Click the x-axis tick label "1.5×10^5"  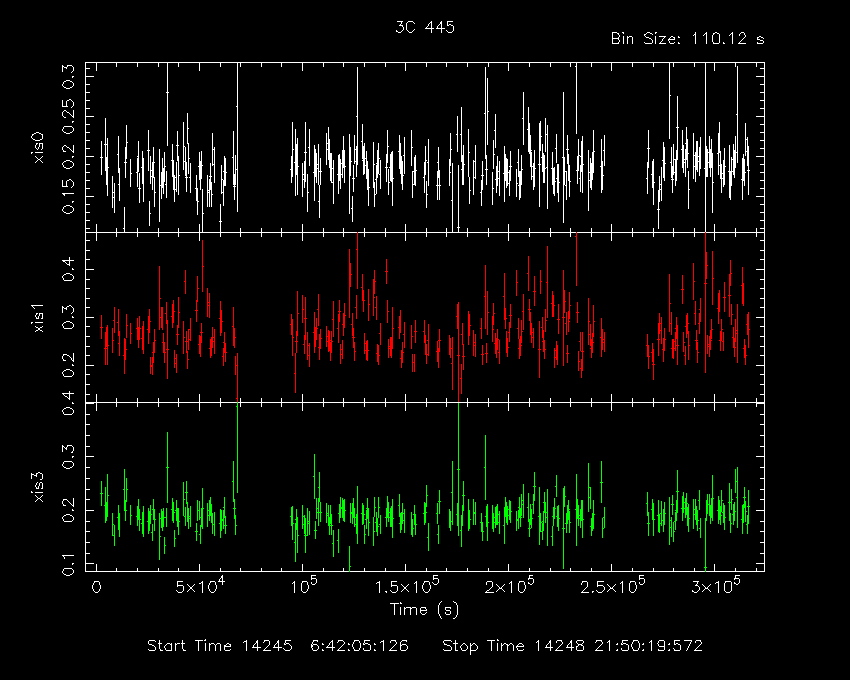[x=407, y=586]
